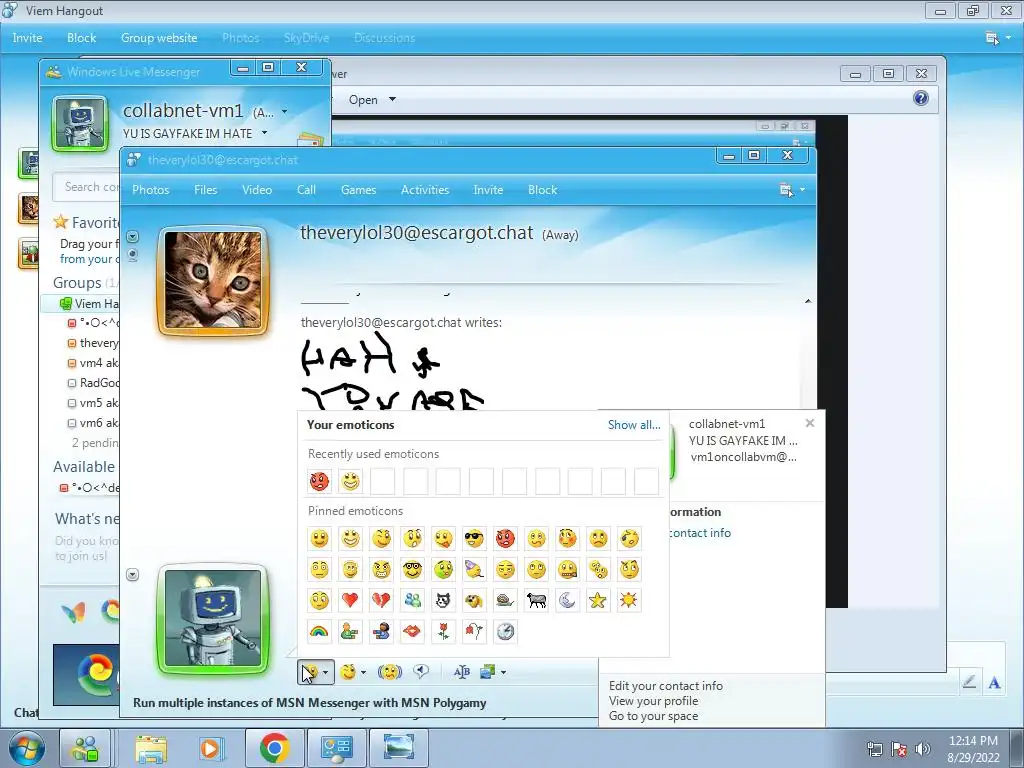Viewport: 1024px width, 768px height.
Task: Open the winks dropdown arrow
Action: coord(363,672)
